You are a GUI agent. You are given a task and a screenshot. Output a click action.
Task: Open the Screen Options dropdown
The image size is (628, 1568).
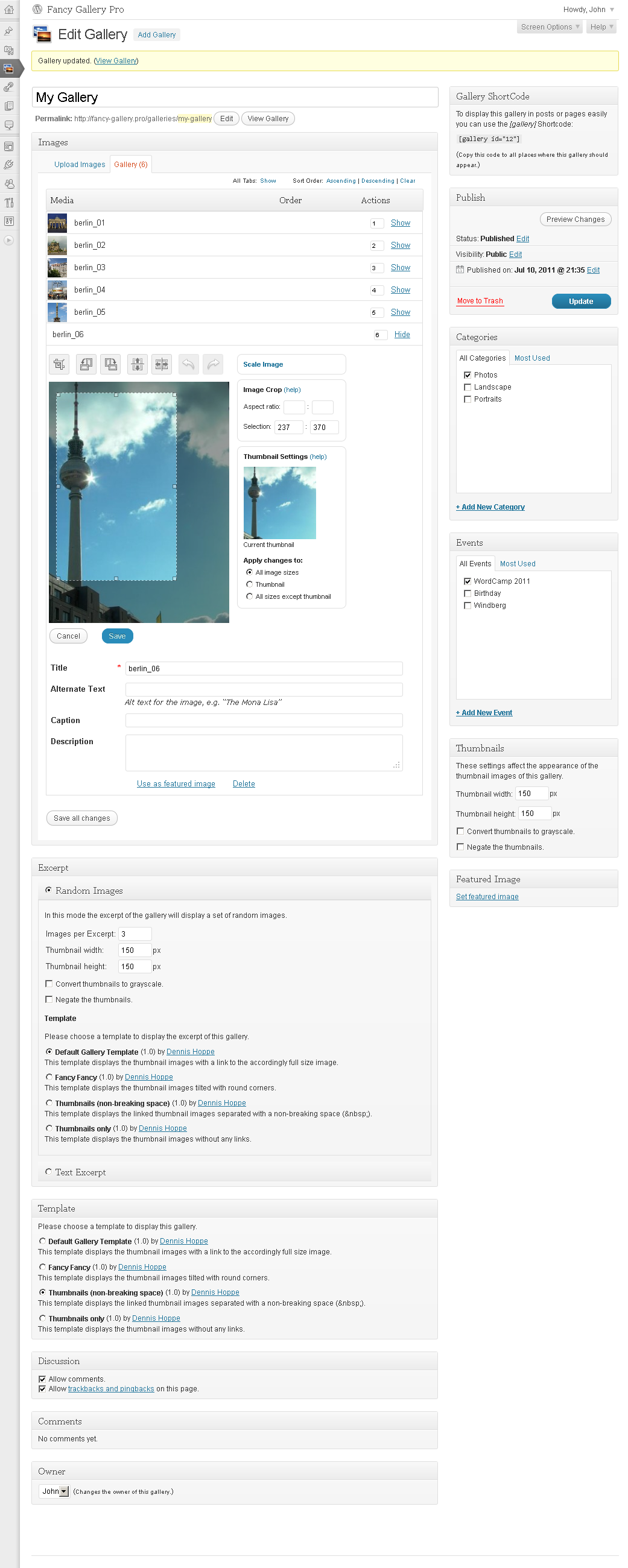pos(550,27)
